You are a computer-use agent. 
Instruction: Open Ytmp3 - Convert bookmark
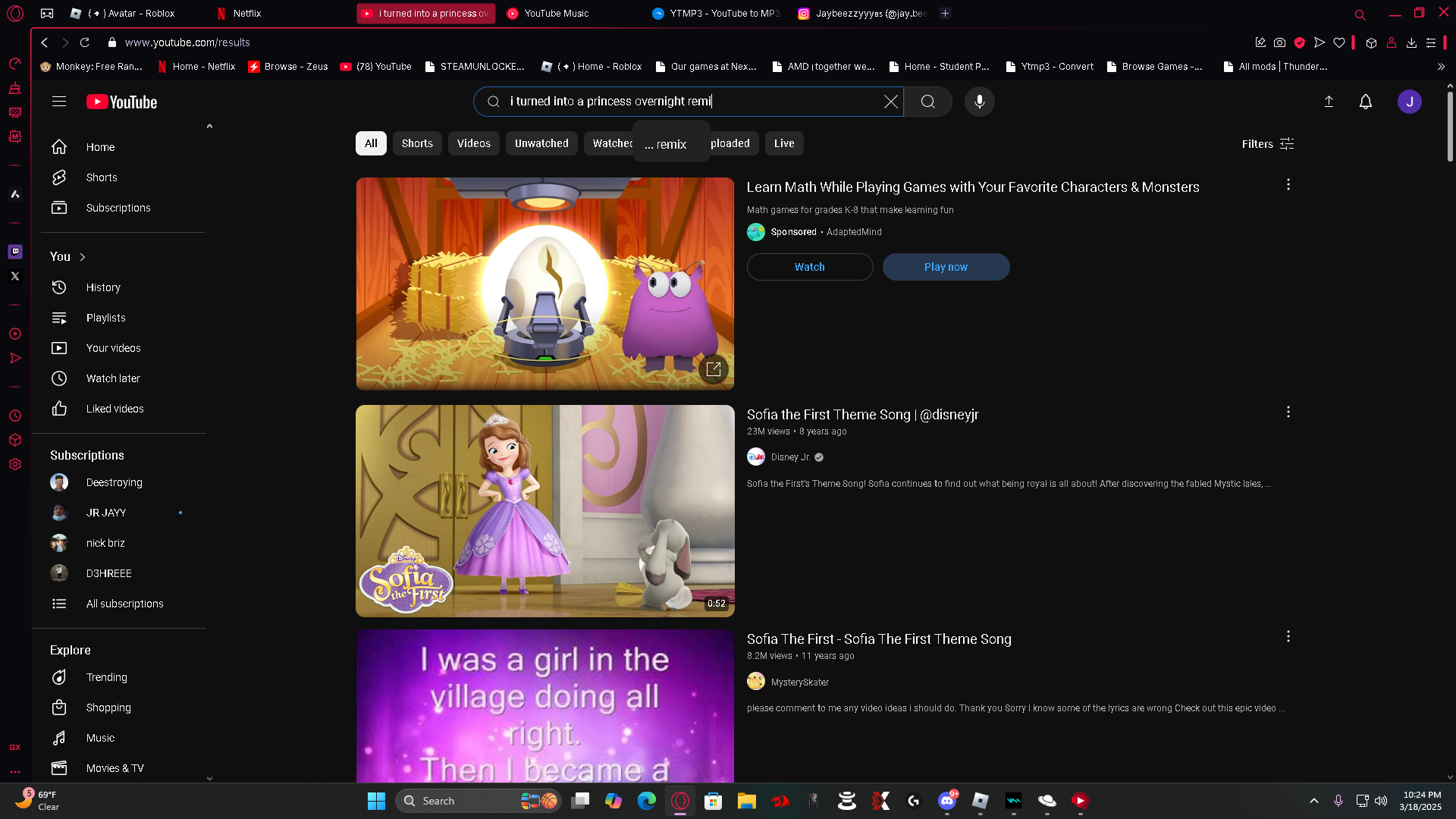pos(1050,67)
